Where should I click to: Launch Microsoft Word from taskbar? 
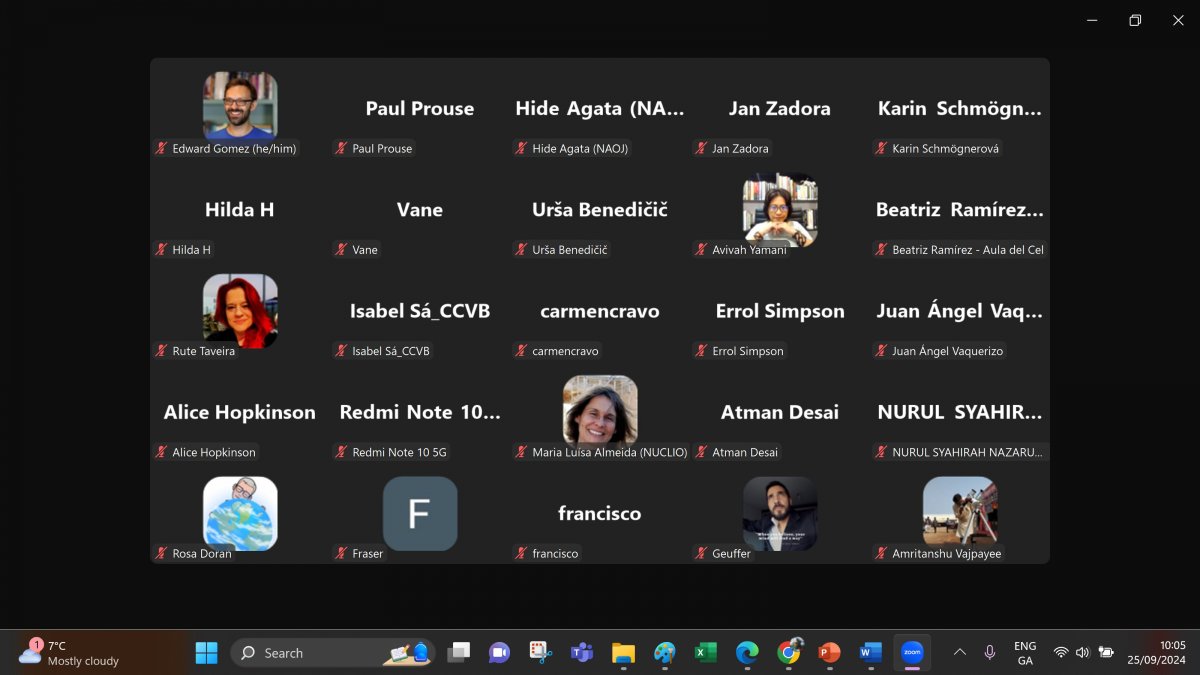pyautogui.click(x=870, y=653)
